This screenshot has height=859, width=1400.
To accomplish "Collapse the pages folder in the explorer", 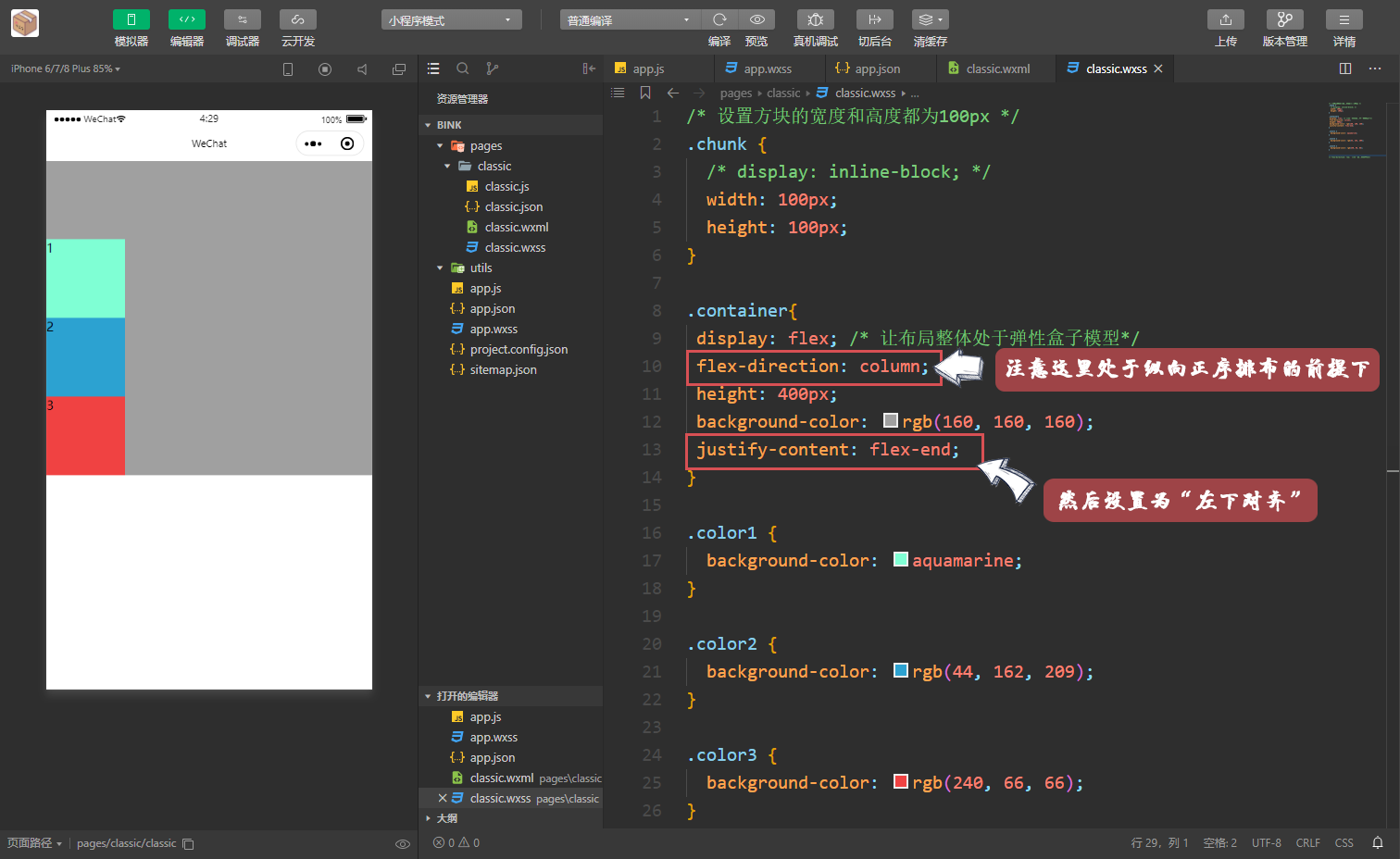I will 440,145.
